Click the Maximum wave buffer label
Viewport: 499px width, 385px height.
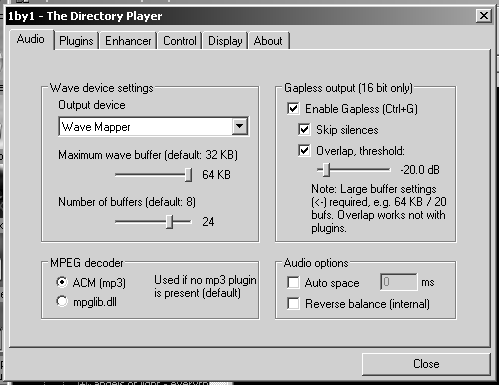click(x=148, y=155)
